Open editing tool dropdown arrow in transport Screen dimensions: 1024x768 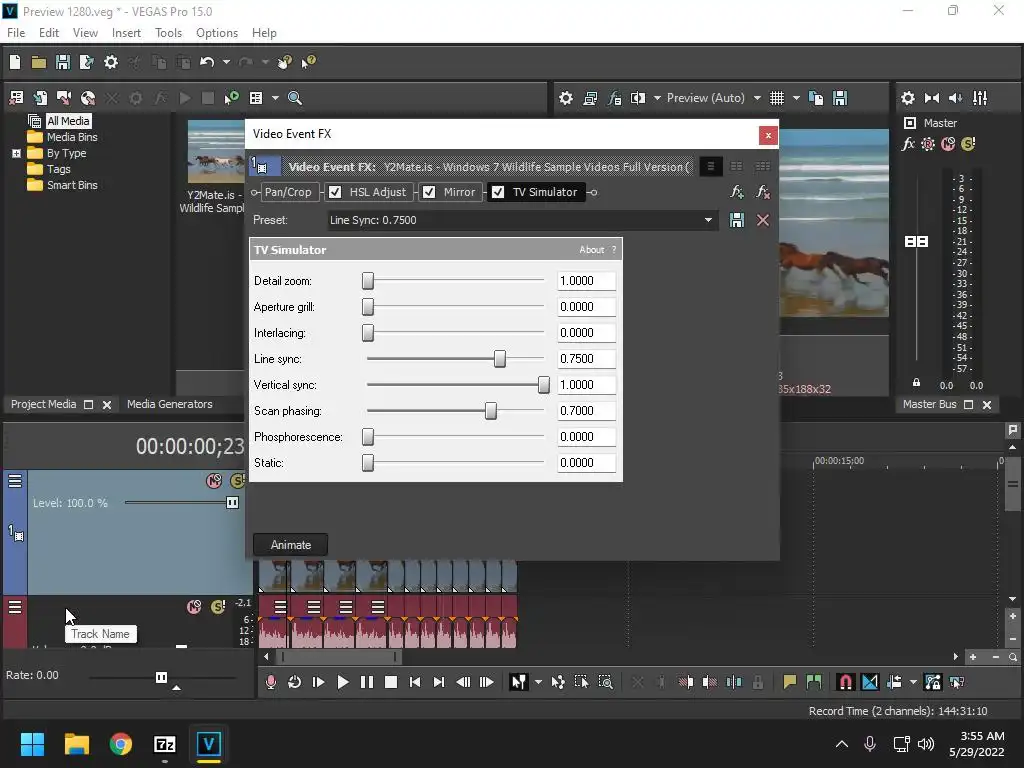(x=538, y=682)
